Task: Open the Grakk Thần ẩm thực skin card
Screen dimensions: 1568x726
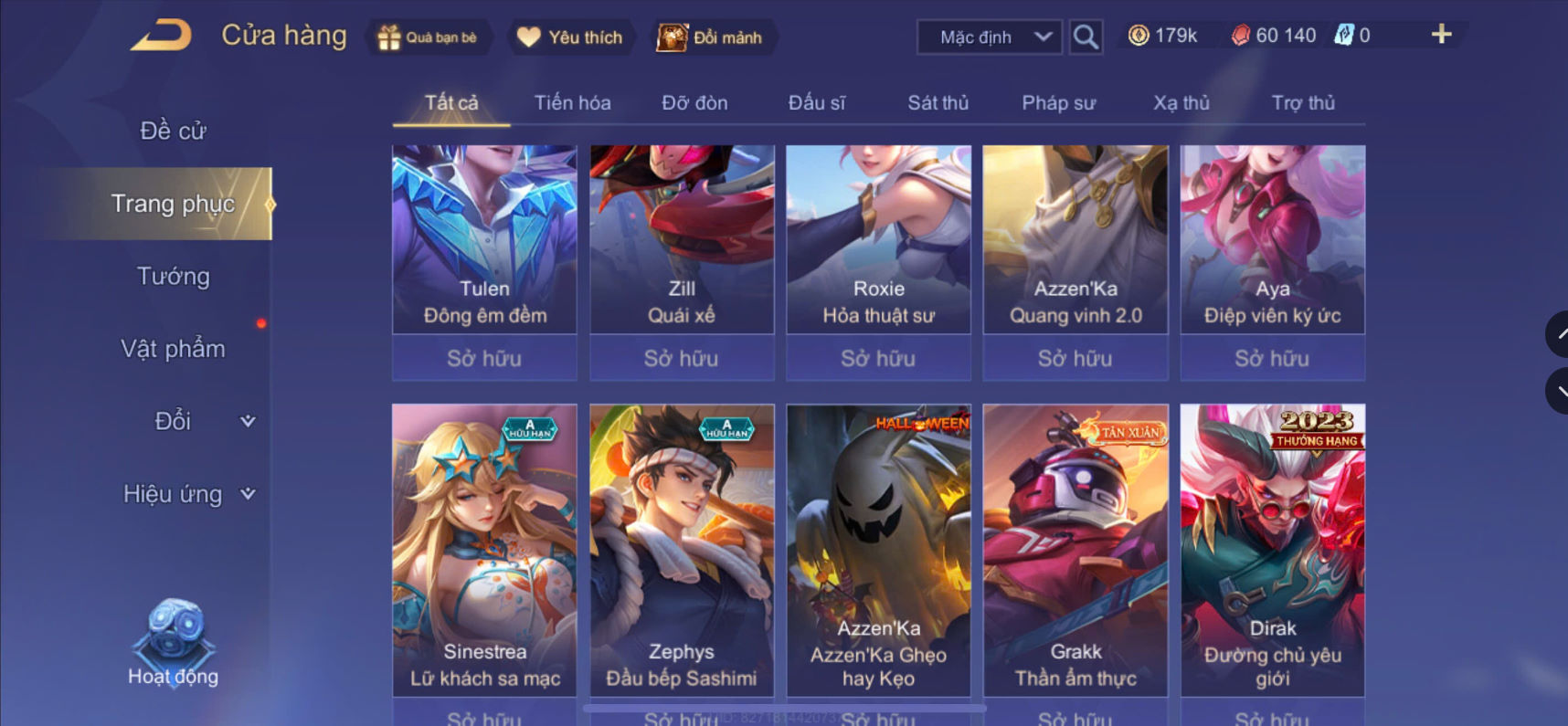Action: coord(1075,550)
